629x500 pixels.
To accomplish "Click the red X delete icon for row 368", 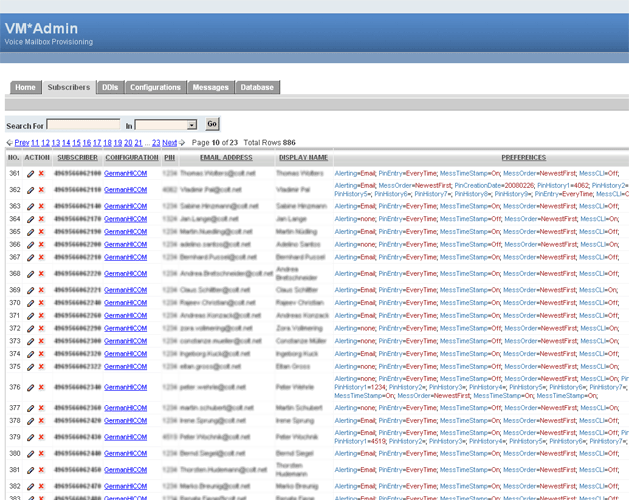I will [41, 273].
